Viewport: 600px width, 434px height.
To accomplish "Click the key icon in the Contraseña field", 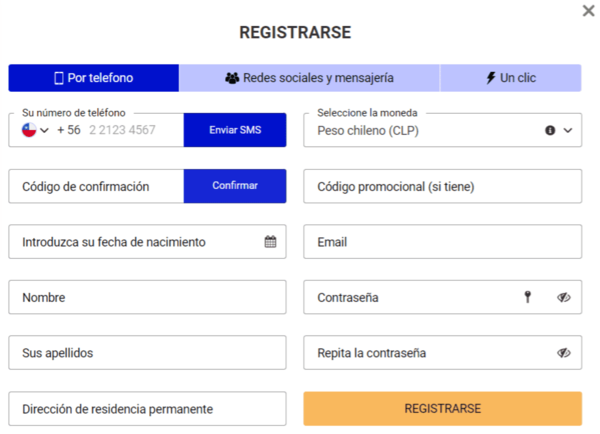I will pos(528,297).
